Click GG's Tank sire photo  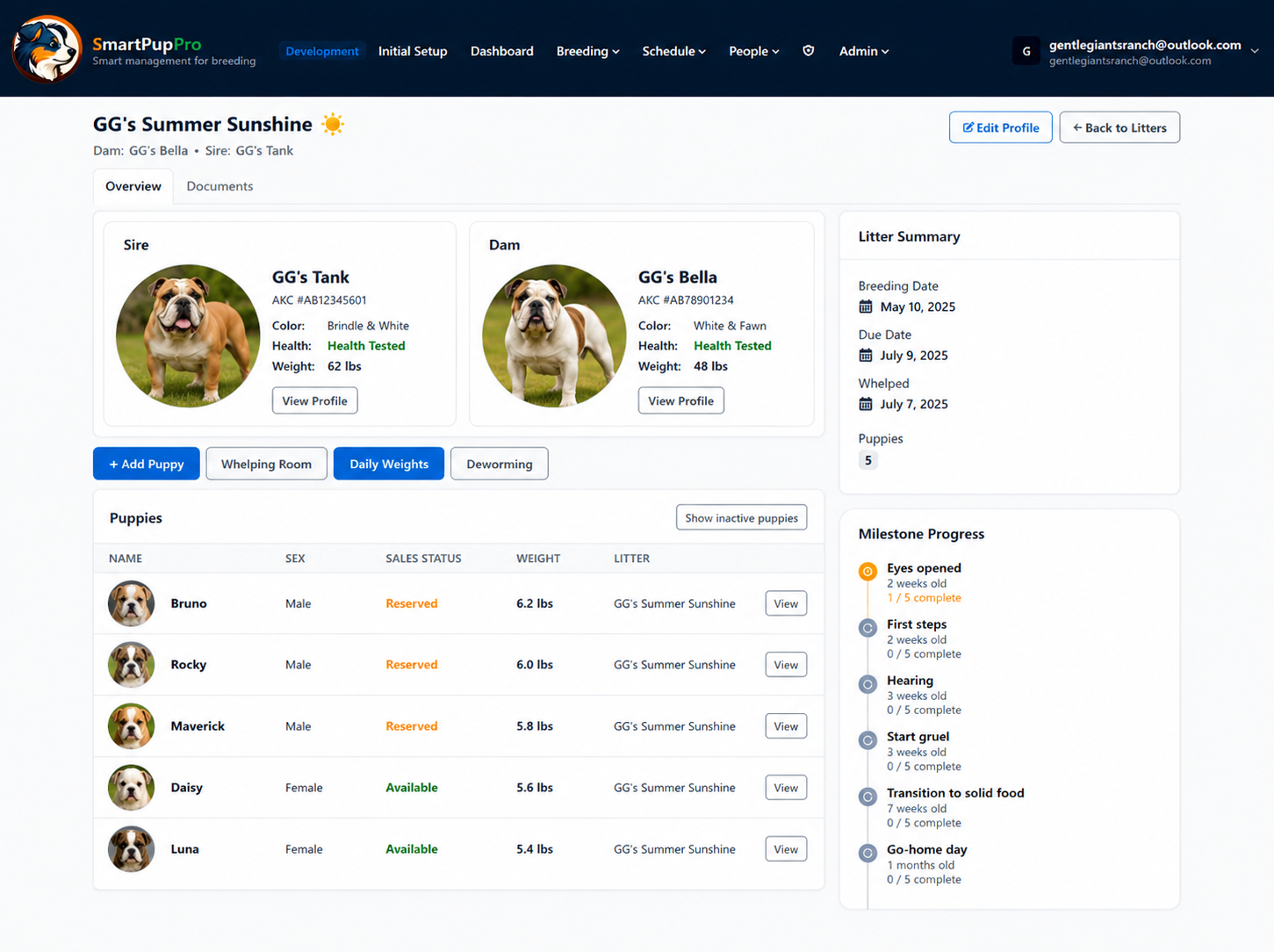[x=188, y=335]
